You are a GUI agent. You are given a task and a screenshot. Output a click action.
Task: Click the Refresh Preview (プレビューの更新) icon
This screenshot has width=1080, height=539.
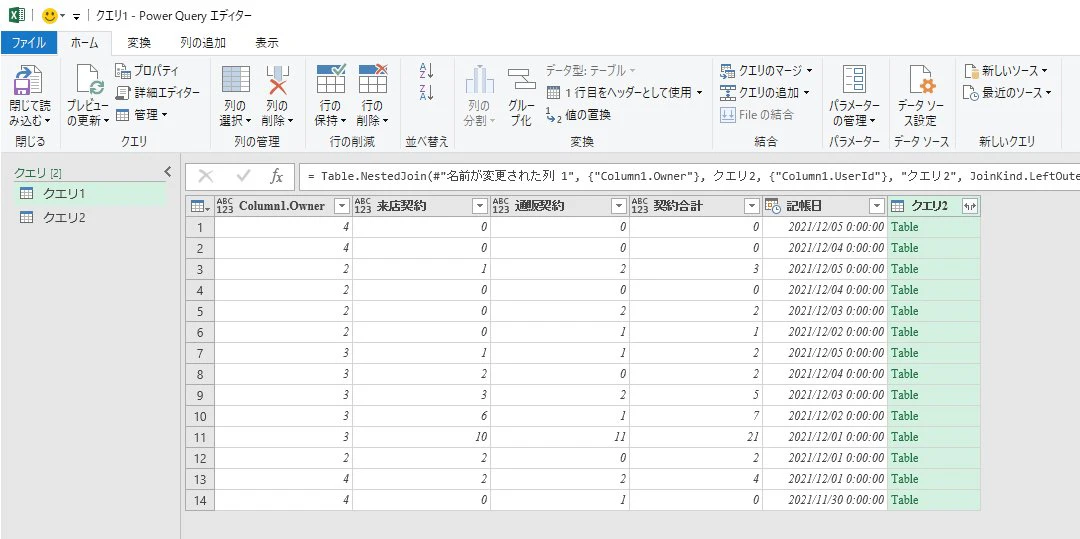coord(90,81)
